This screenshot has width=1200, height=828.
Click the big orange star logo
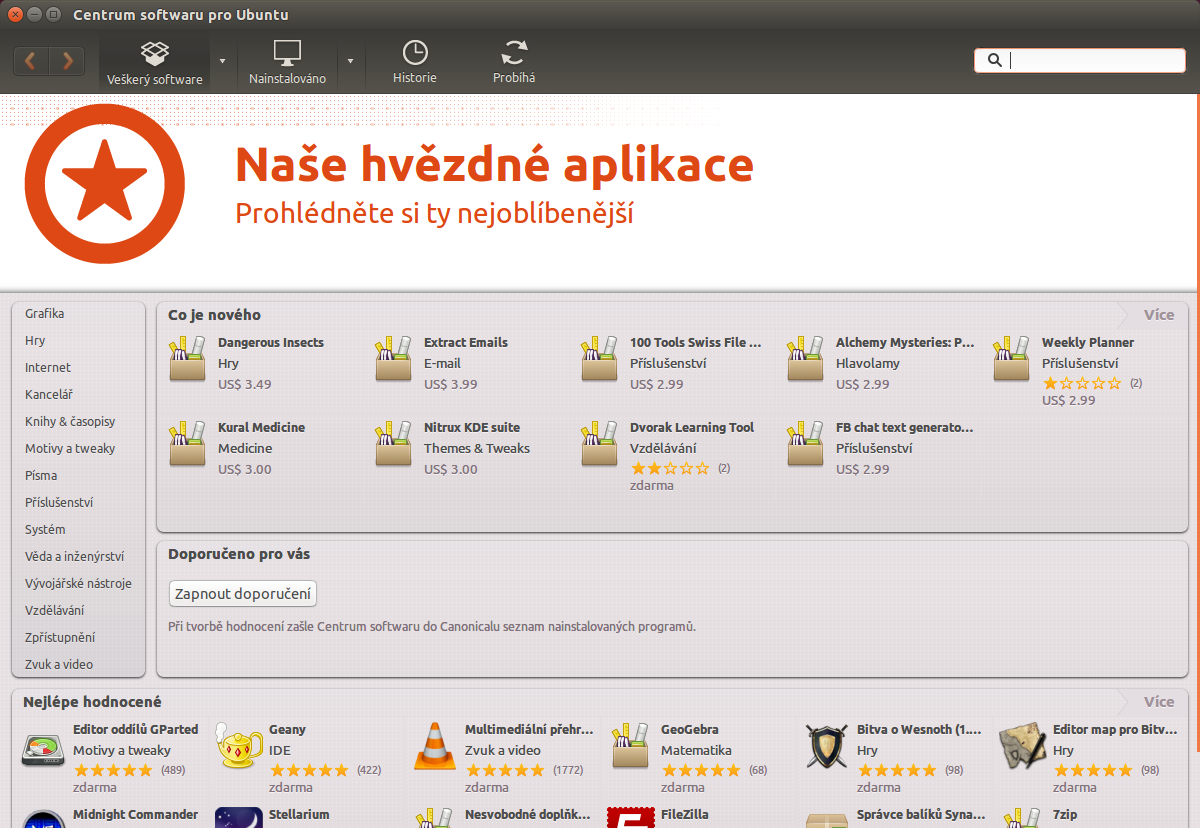click(105, 184)
